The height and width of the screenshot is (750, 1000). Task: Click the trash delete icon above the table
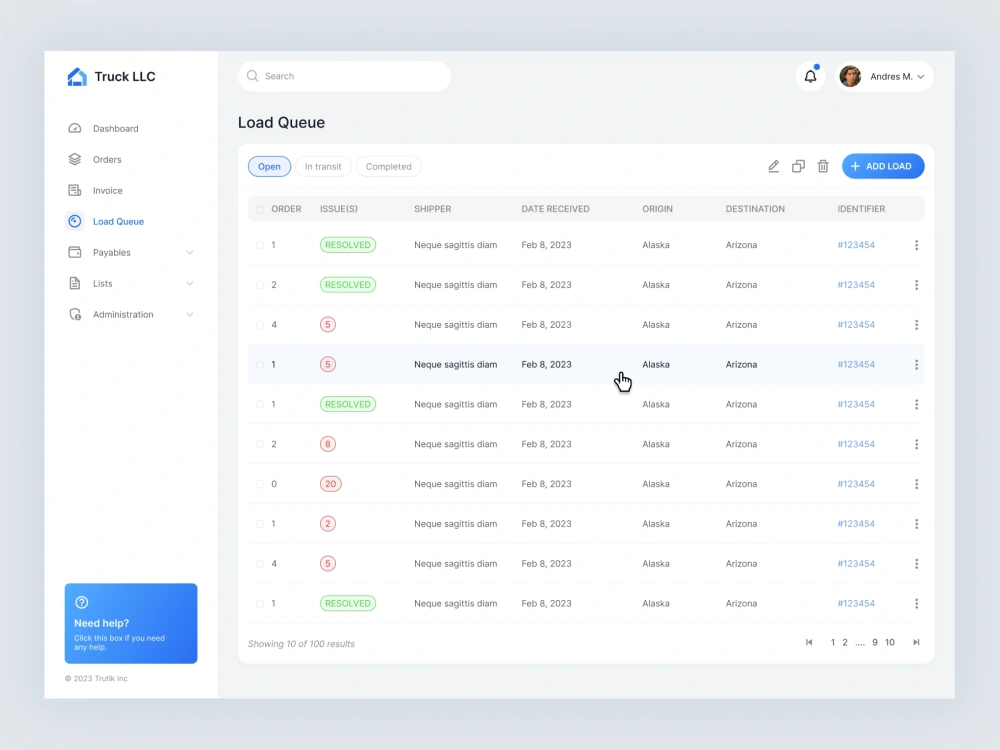point(823,166)
